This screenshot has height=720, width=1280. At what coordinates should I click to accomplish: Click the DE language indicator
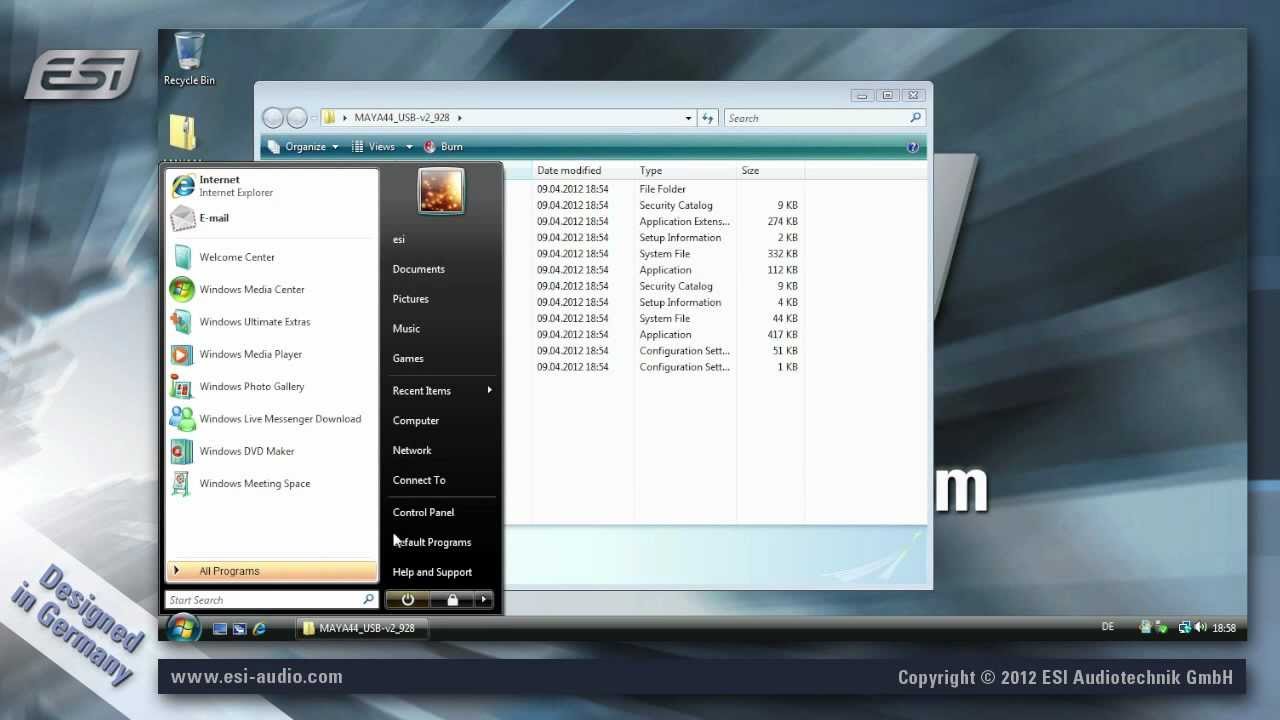(1107, 627)
